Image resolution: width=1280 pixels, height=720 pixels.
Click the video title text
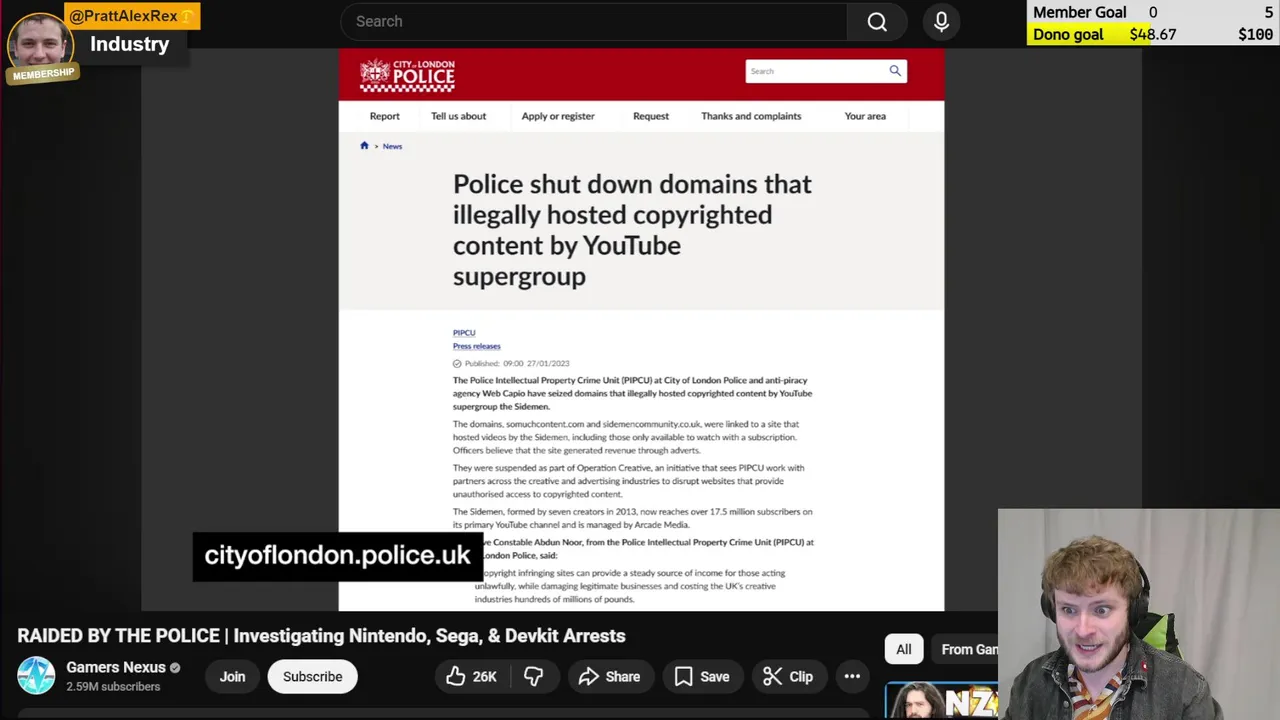(321, 636)
